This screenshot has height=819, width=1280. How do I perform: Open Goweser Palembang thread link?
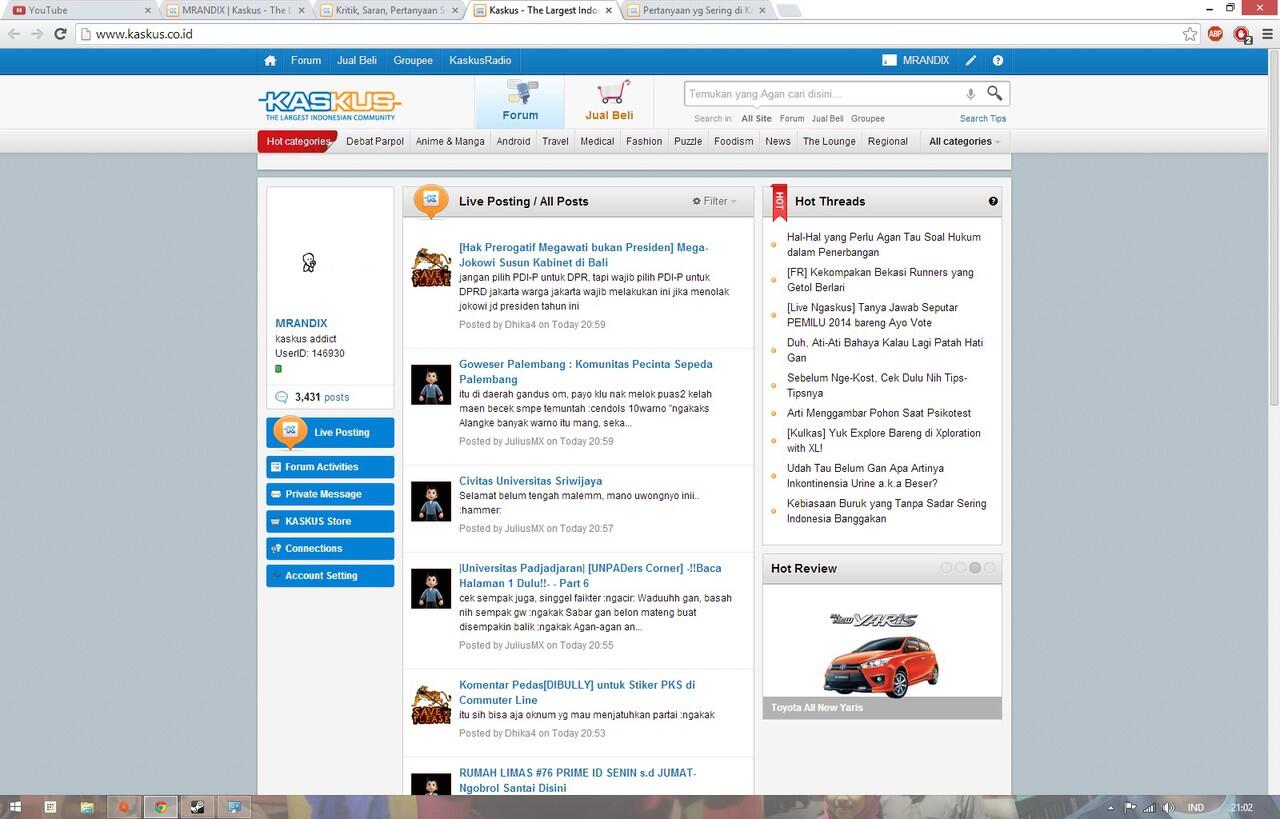coord(586,372)
